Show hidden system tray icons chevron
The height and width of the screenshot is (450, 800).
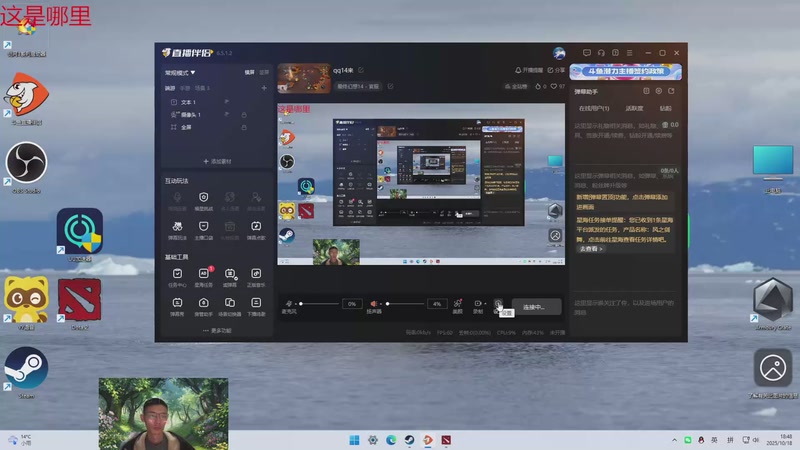(x=674, y=440)
